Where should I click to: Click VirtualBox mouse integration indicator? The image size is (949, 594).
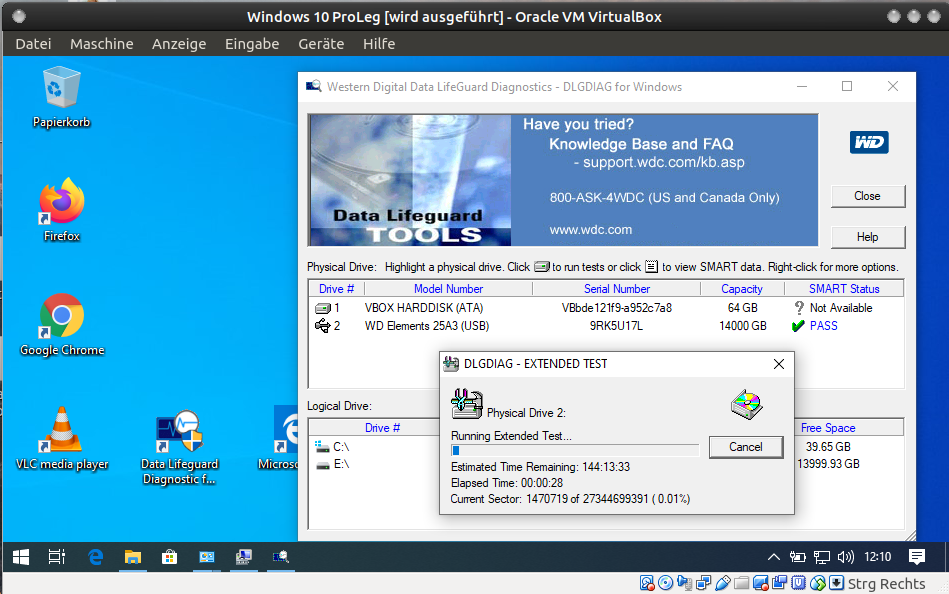pos(818,583)
